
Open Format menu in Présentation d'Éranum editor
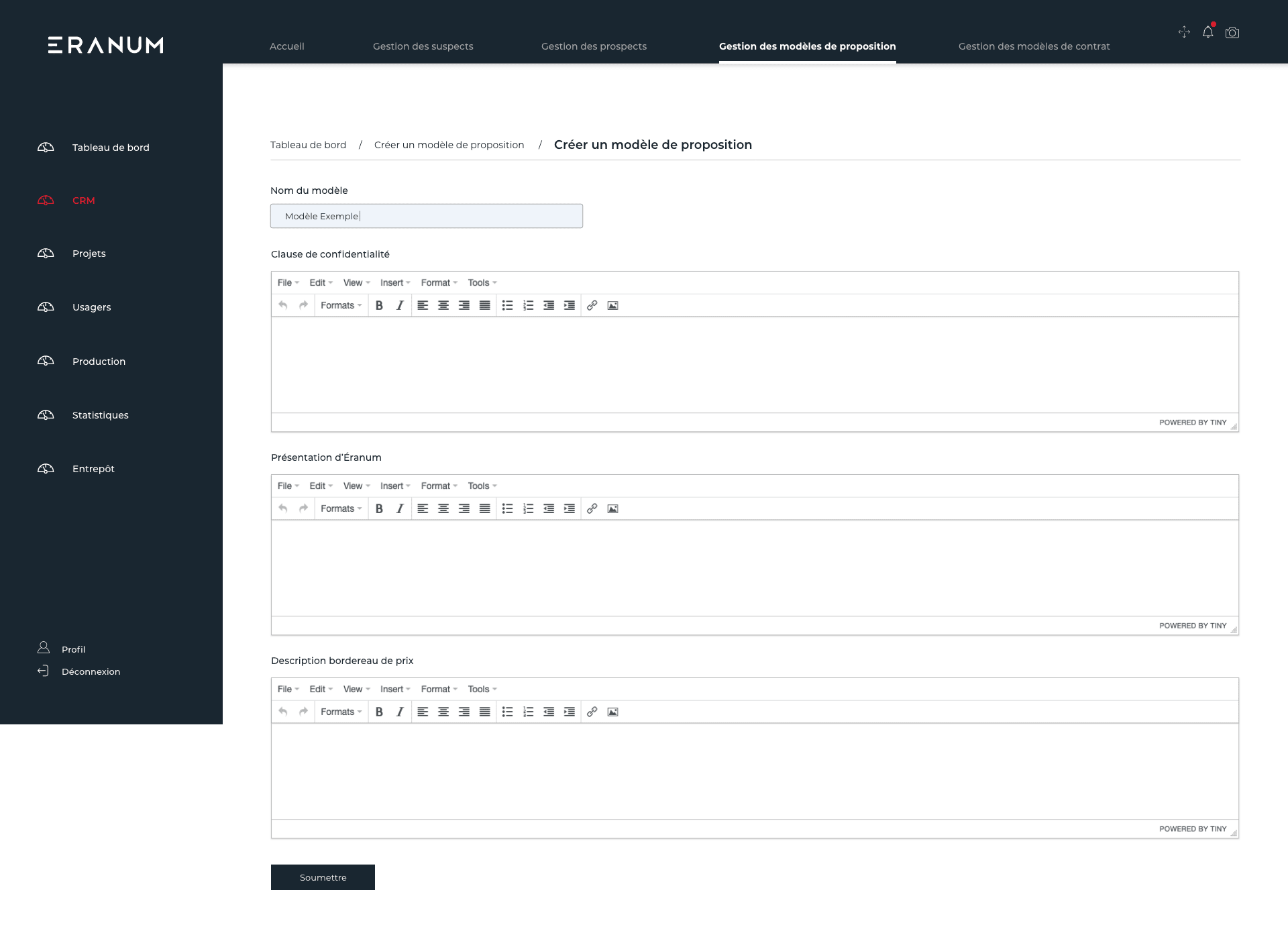click(x=439, y=486)
